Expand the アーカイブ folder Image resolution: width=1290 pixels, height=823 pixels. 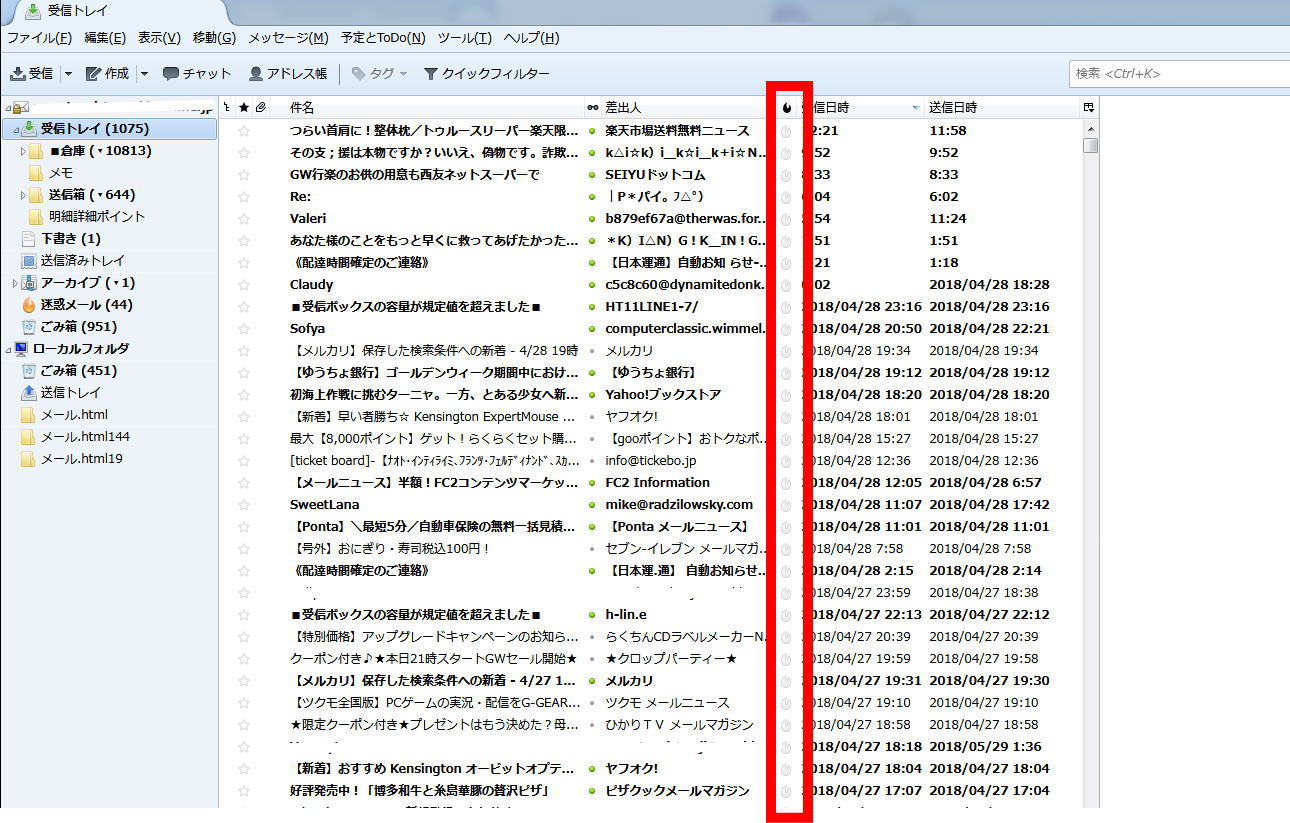click(x=15, y=283)
